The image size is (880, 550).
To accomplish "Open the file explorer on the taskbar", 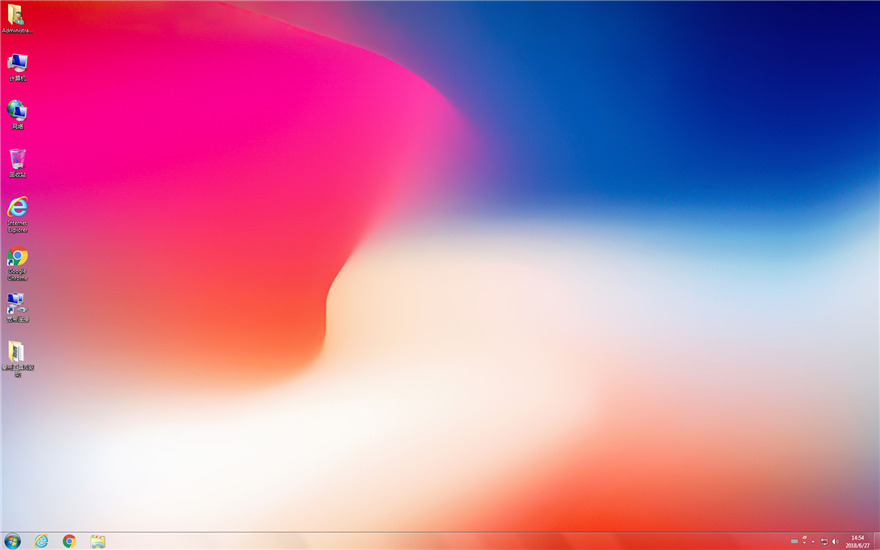I will [x=98, y=541].
